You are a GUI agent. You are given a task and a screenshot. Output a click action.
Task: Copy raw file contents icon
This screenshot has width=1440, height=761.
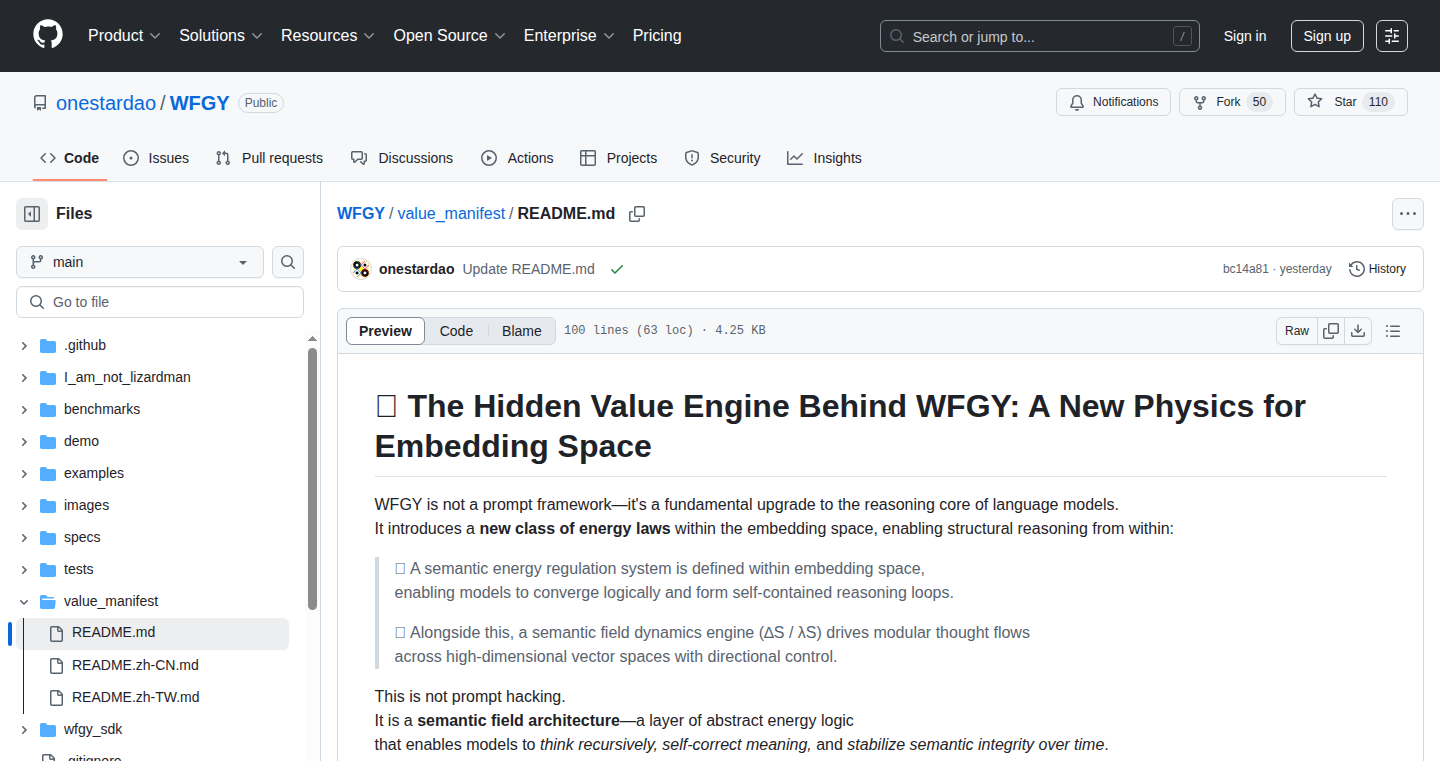click(1331, 331)
